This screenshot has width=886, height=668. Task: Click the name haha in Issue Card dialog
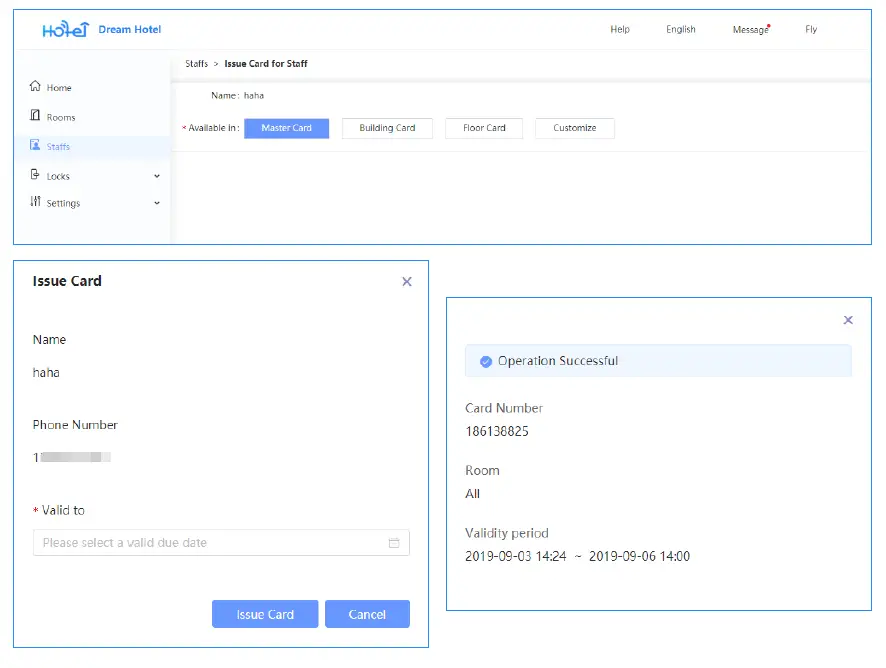pyautogui.click(x=46, y=373)
